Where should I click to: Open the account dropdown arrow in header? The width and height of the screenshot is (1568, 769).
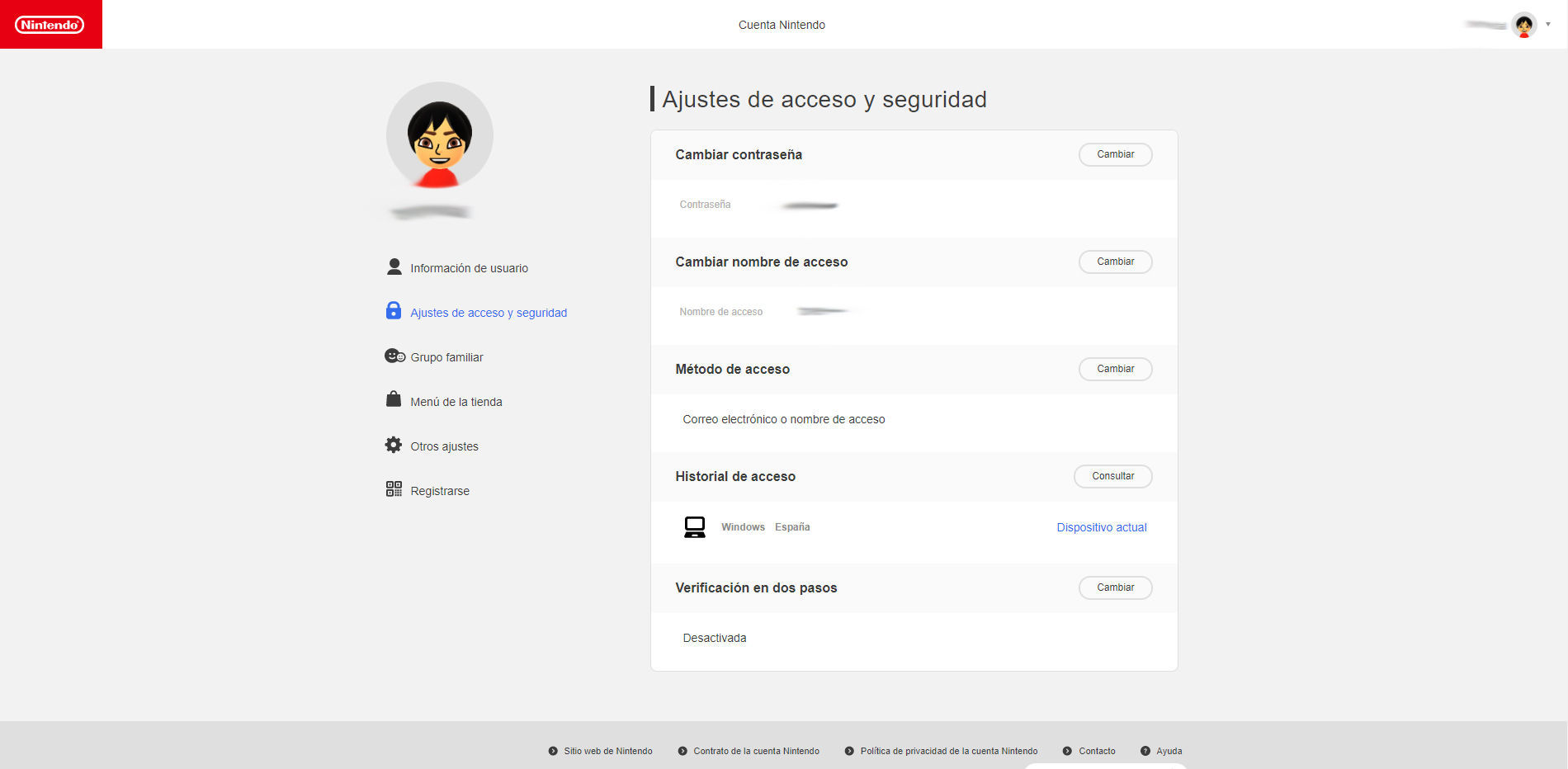(x=1548, y=25)
